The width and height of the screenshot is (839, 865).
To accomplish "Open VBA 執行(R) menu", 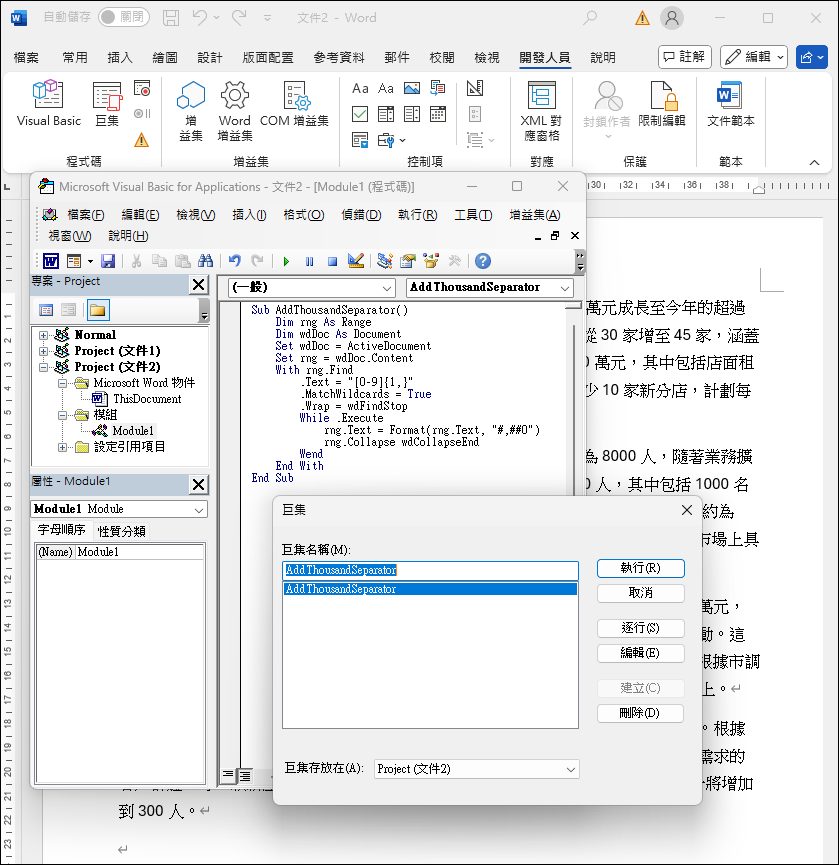I will point(418,215).
